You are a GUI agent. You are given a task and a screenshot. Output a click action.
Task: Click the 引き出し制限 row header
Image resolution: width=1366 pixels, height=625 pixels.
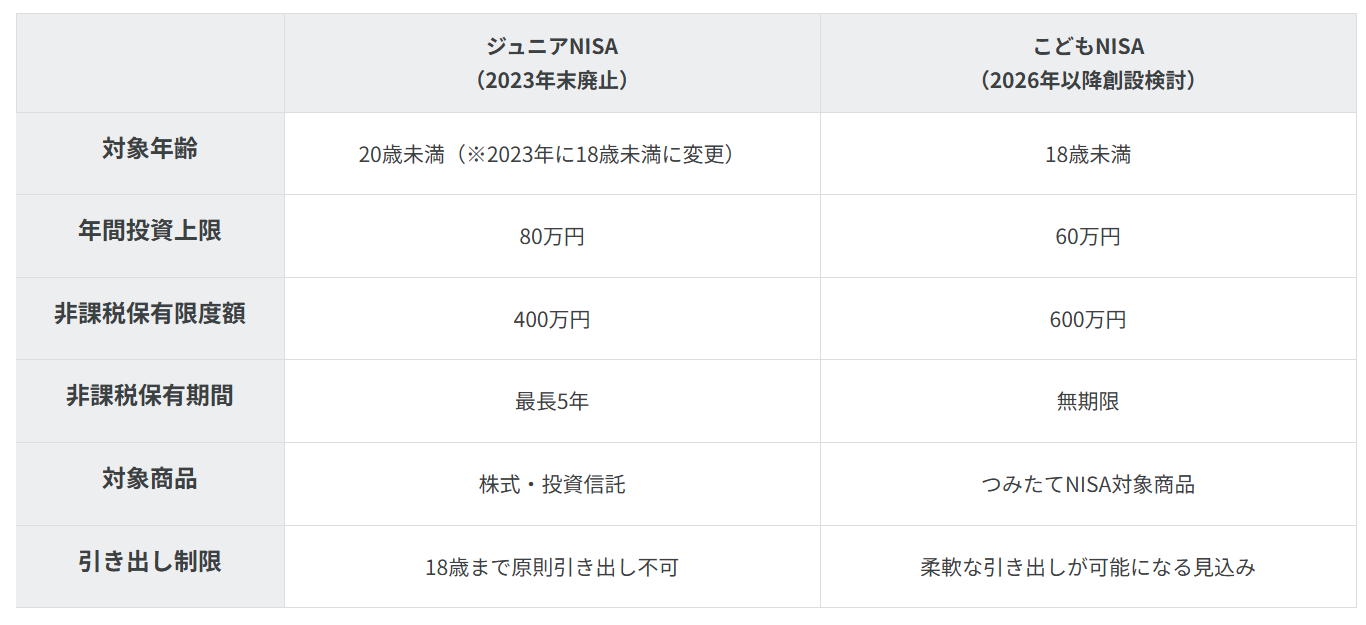(x=150, y=563)
